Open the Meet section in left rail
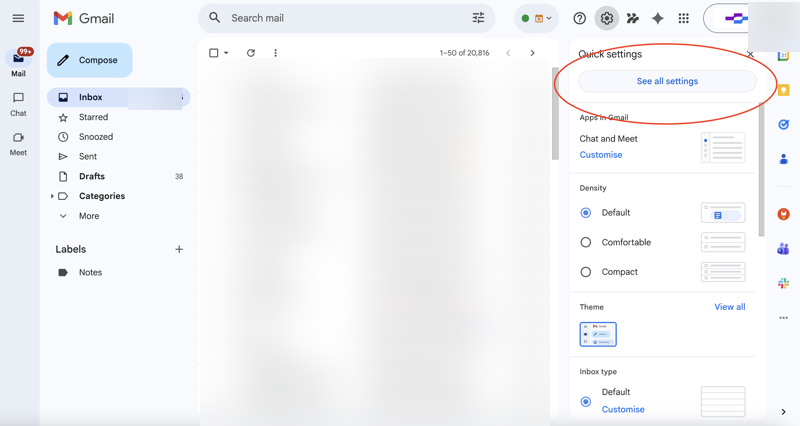The height and width of the screenshot is (426, 800). [x=18, y=144]
